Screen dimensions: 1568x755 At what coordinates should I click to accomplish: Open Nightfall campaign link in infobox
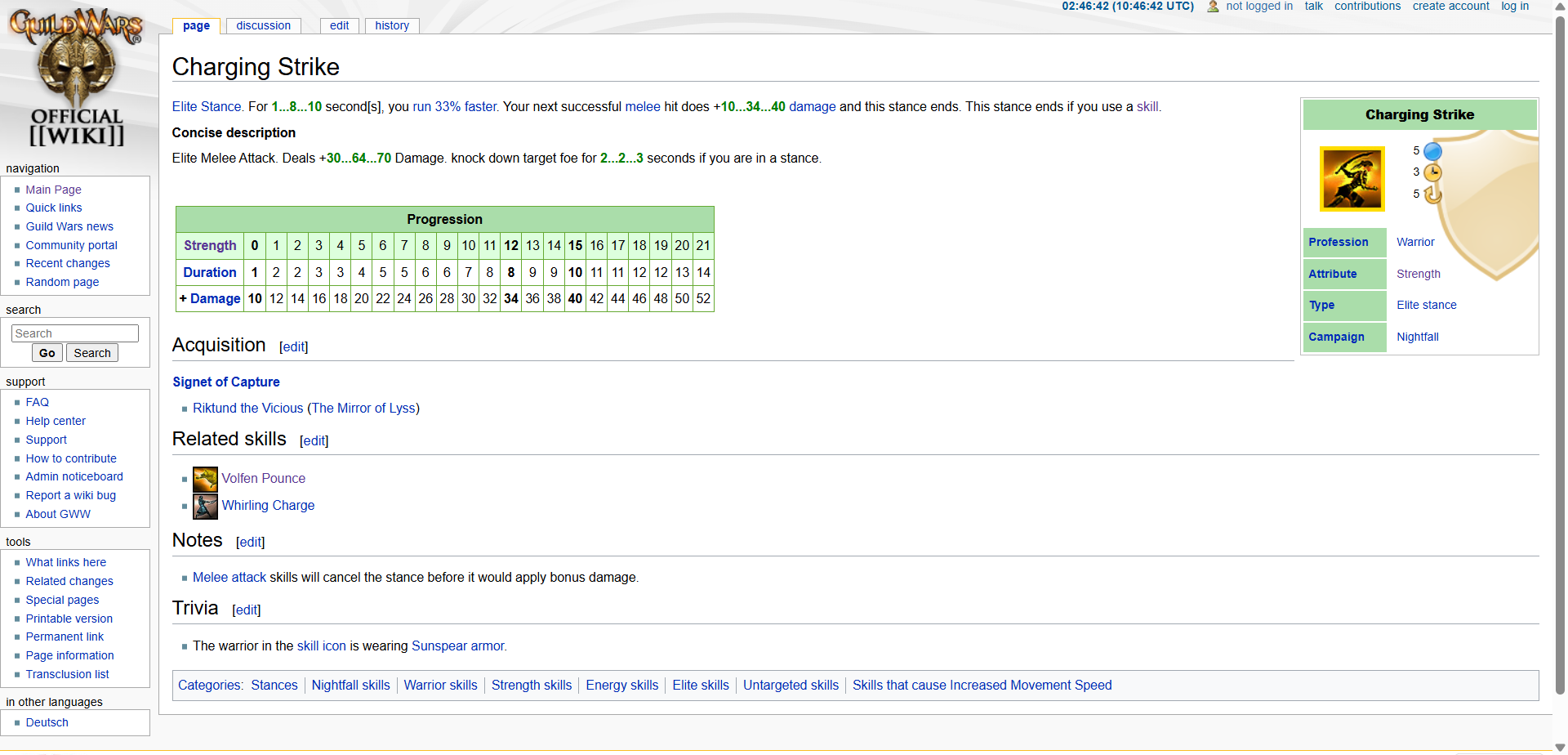tap(1418, 337)
